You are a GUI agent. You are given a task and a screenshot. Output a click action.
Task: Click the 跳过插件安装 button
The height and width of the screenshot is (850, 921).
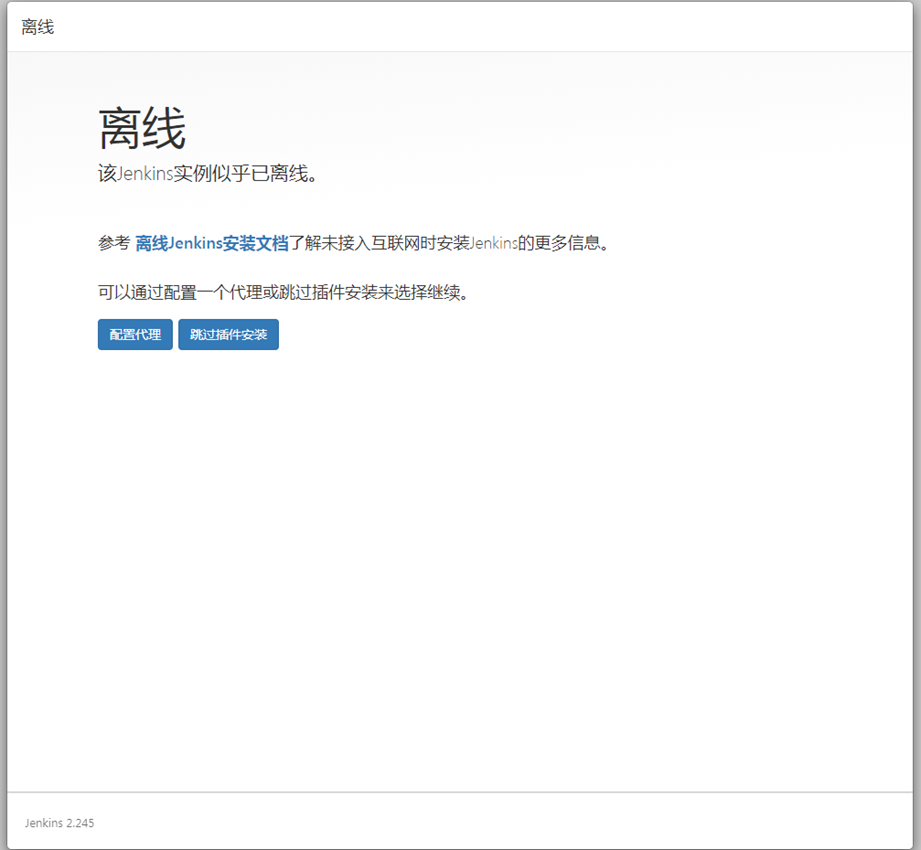point(228,334)
